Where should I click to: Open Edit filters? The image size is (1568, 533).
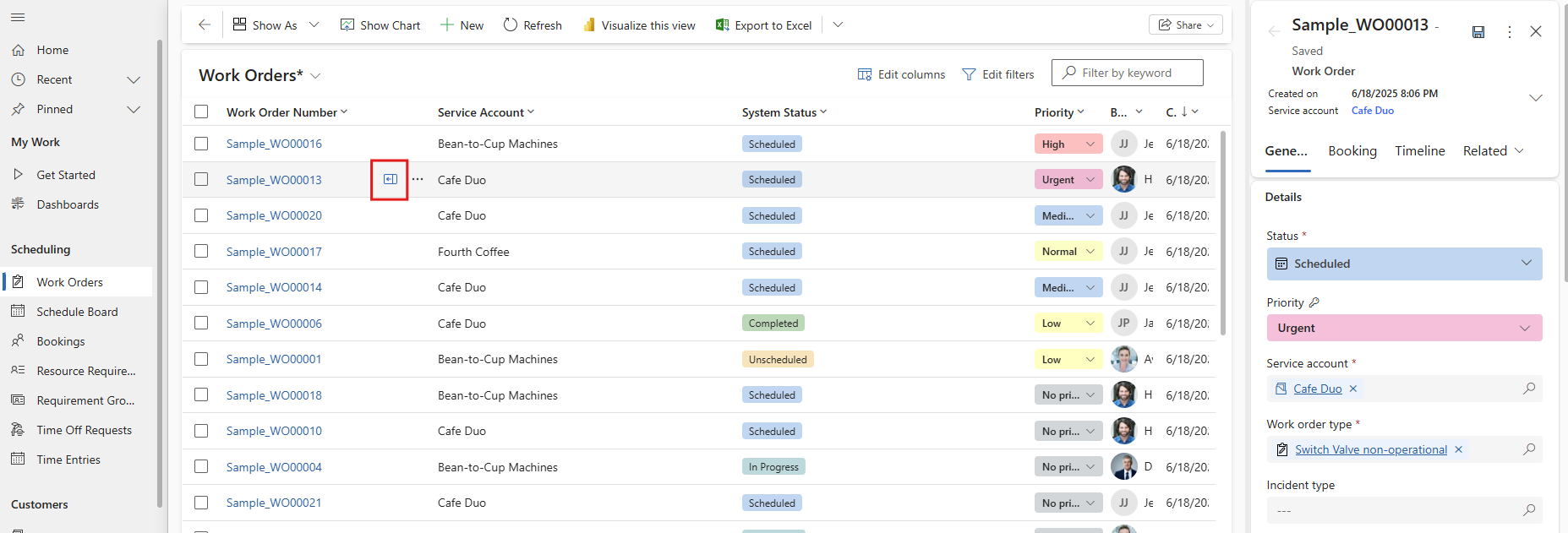[x=998, y=74]
